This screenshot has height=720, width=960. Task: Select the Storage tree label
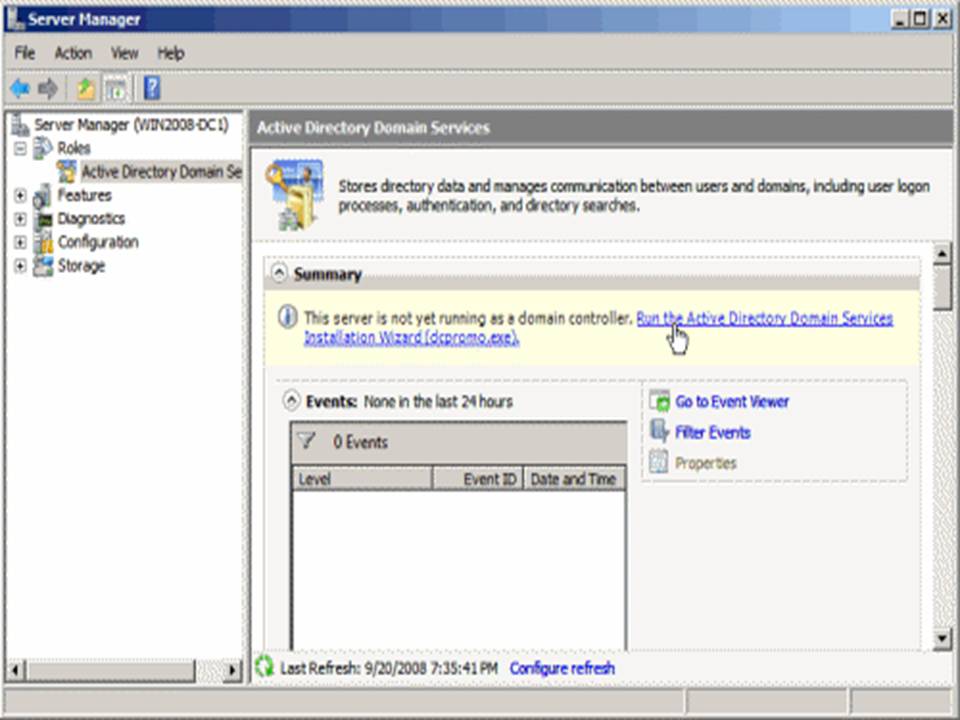[81, 266]
